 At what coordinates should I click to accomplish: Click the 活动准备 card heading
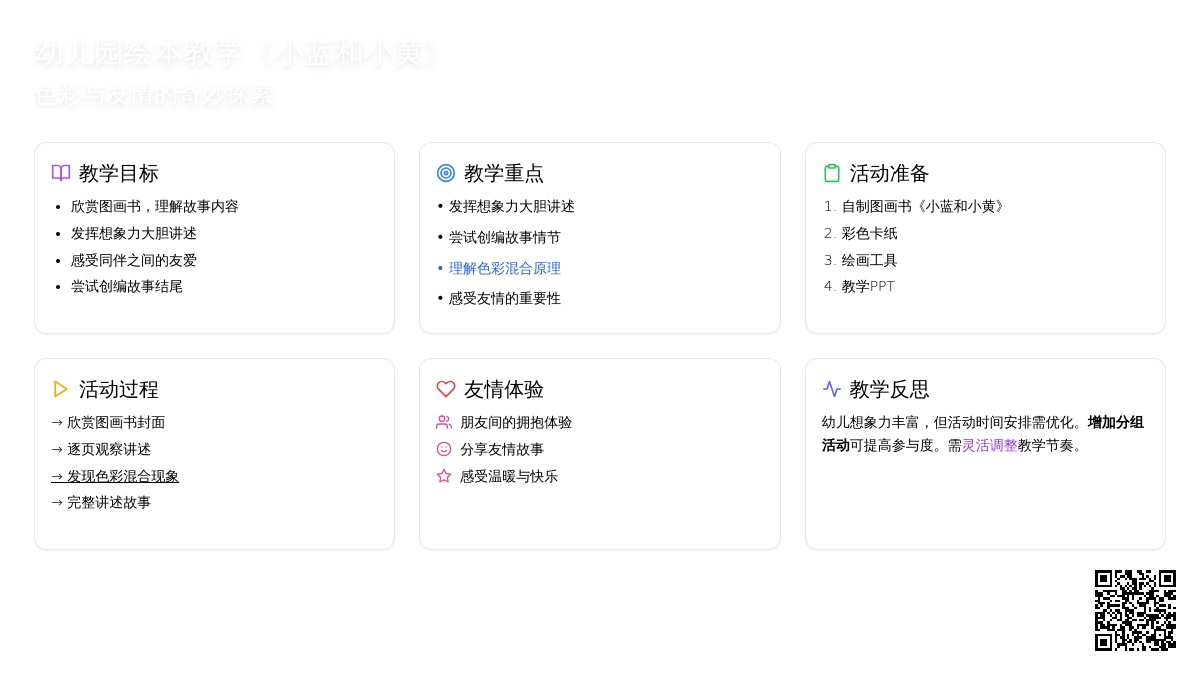(x=890, y=173)
